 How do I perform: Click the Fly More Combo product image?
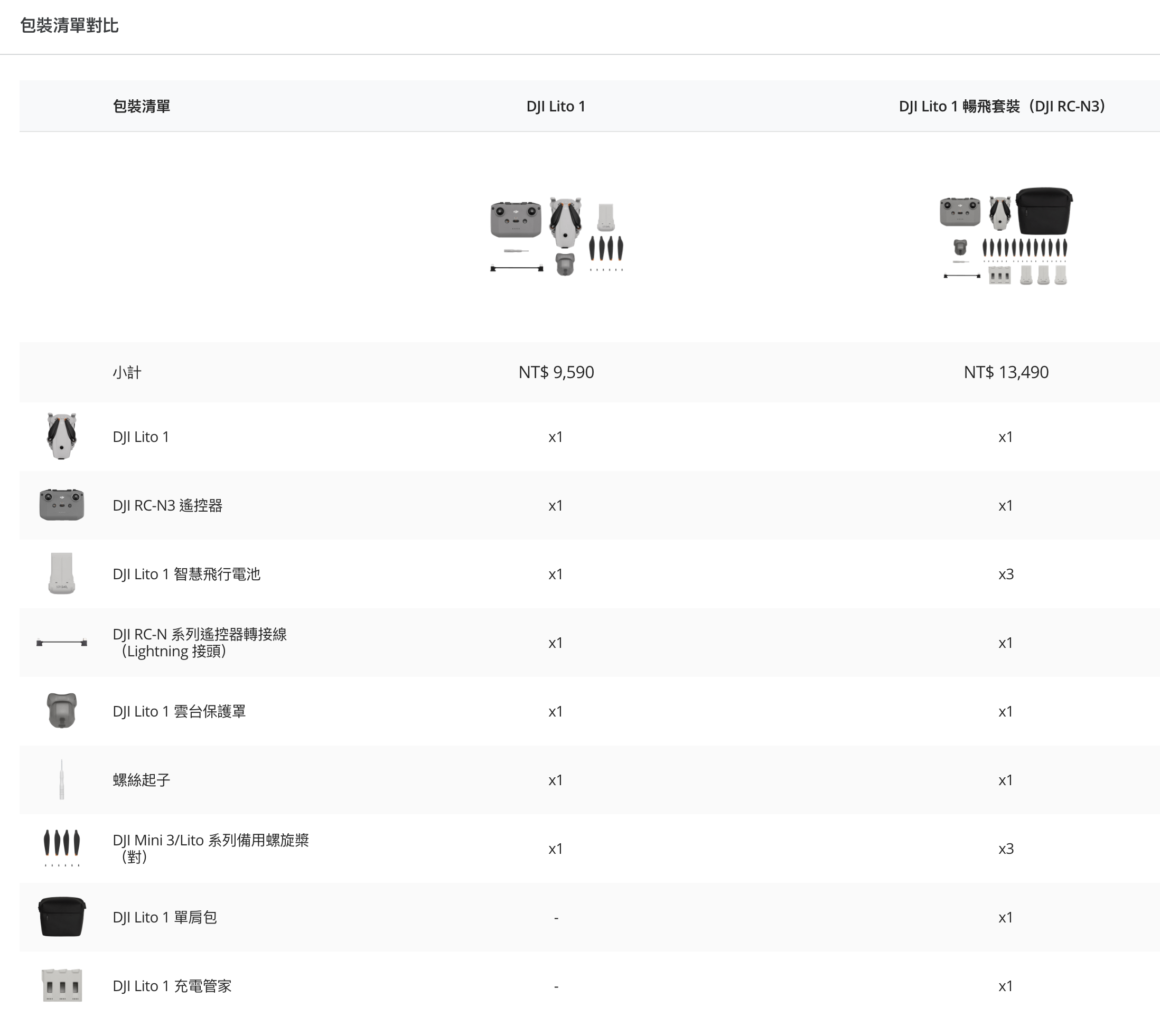click(1005, 237)
